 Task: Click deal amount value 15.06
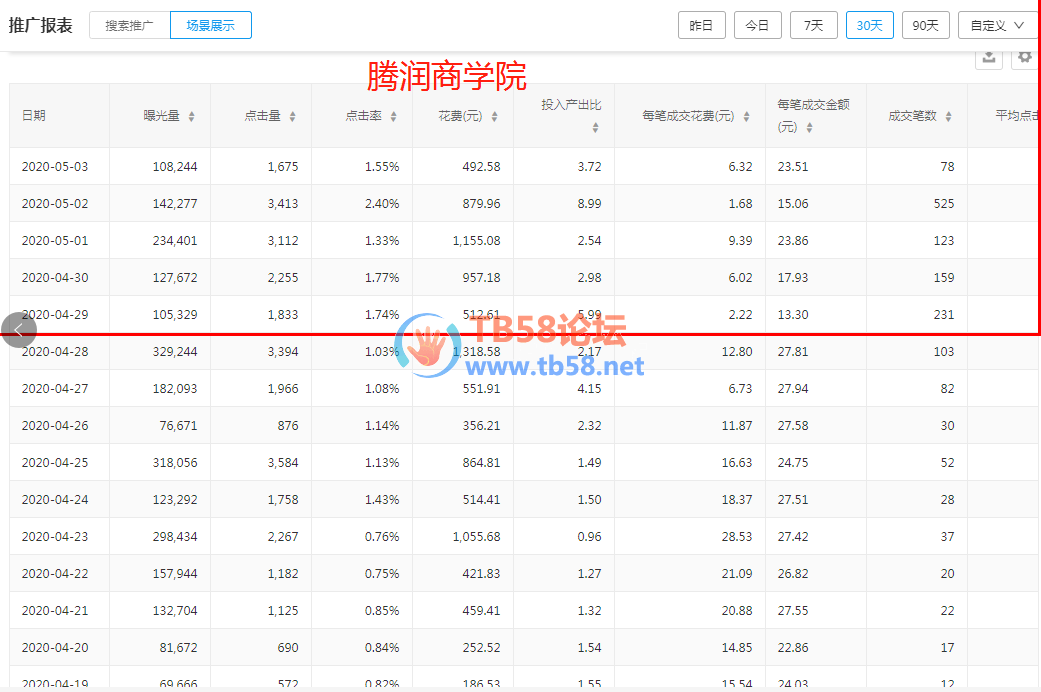[x=793, y=204]
